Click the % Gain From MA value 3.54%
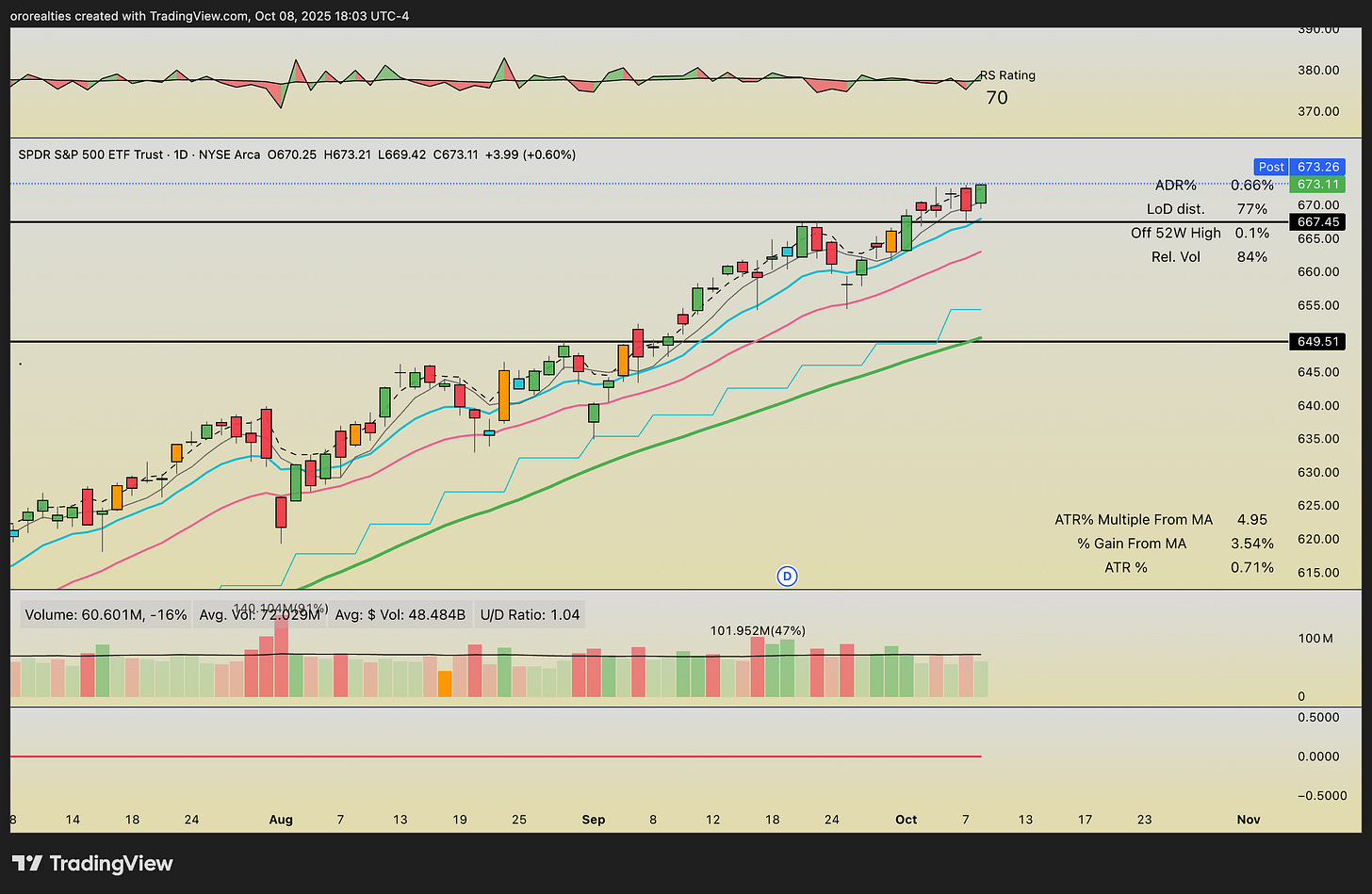Image resolution: width=1372 pixels, height=894 pixels. coord(1252,544)
